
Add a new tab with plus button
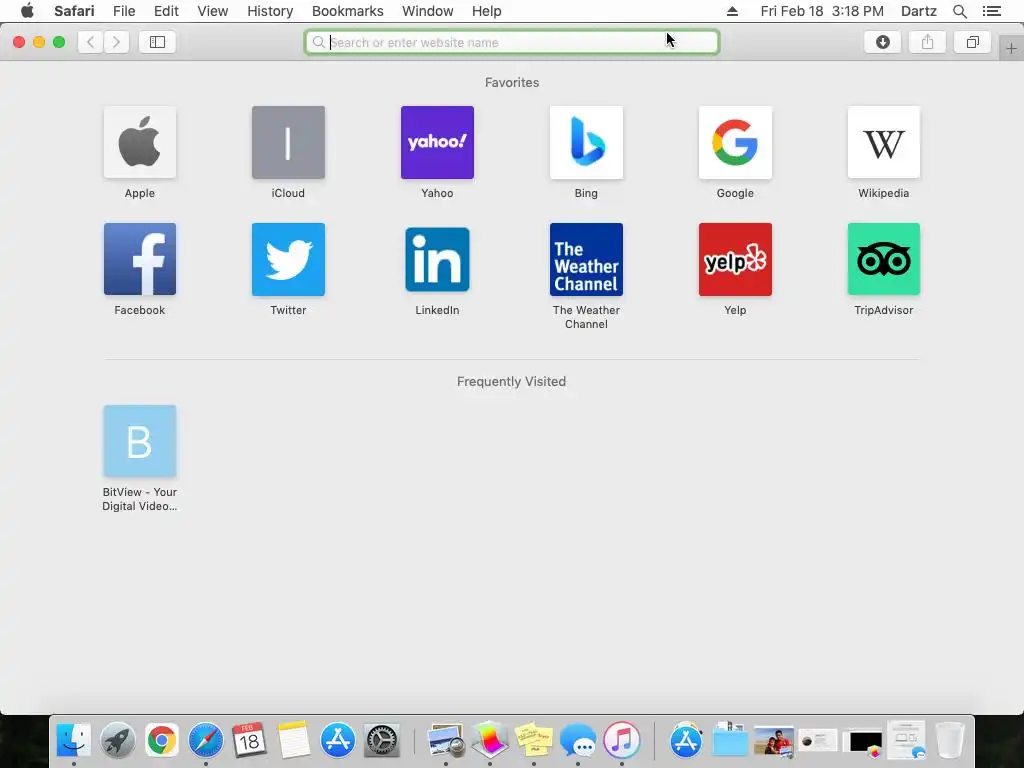point(1011,48)
